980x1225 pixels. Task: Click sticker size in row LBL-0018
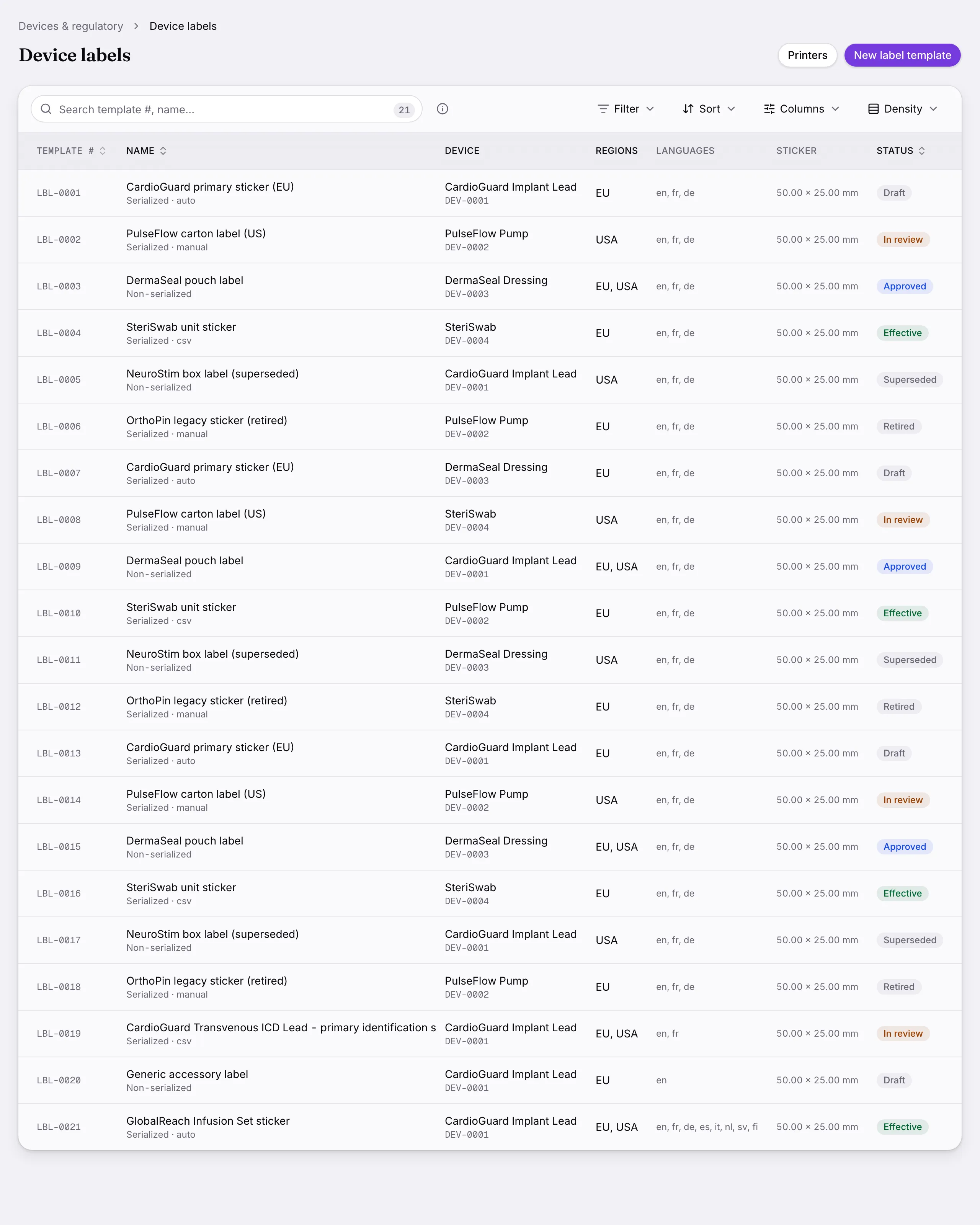click(x=817, y=987)
